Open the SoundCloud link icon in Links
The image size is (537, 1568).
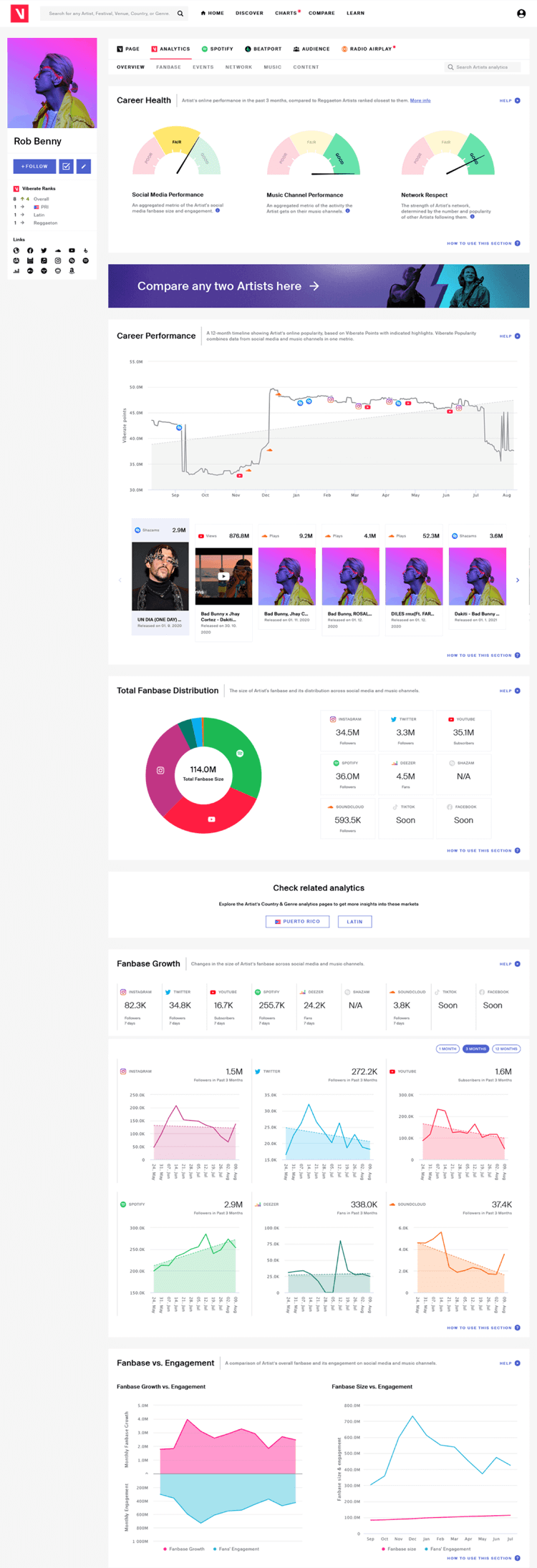coord(58,250)
